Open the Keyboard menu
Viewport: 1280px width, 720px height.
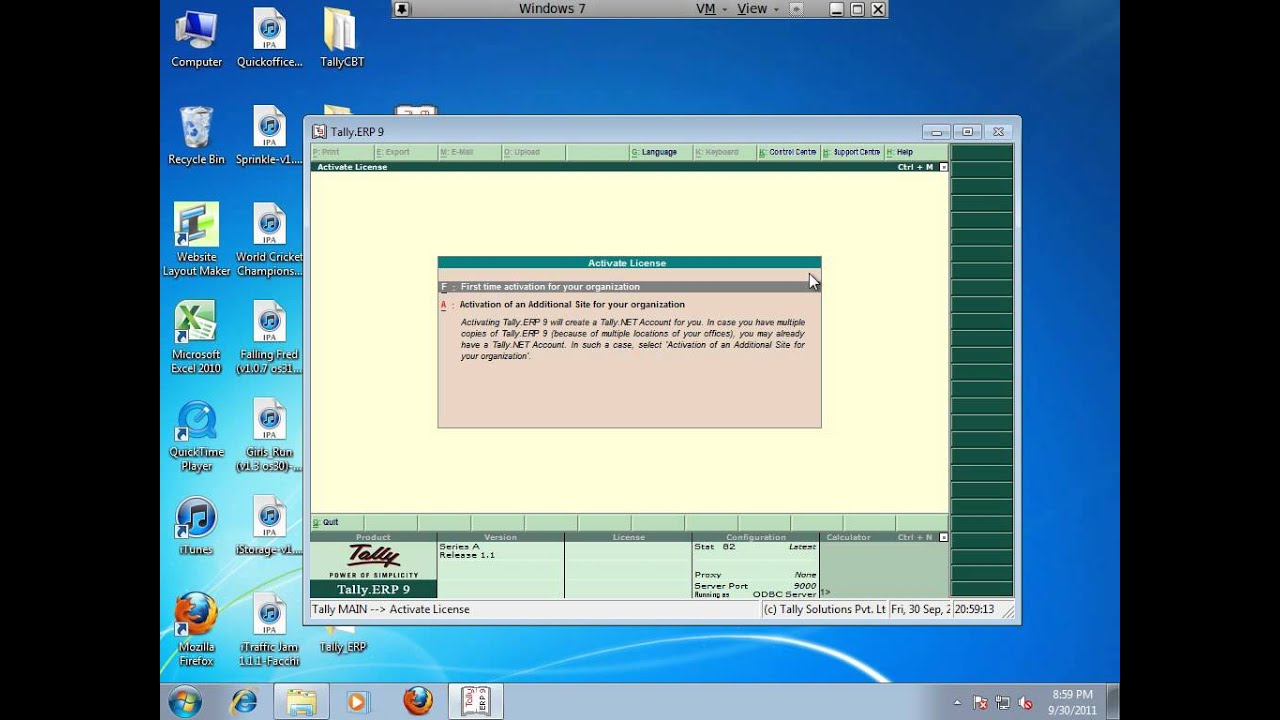pos(724,152)
